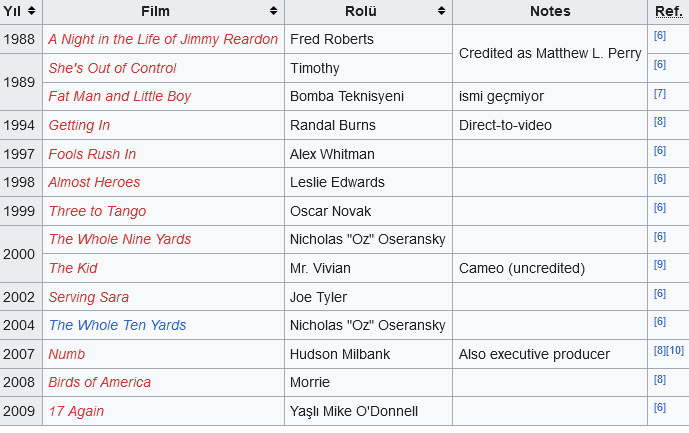689x433 pixels.
Task: Click the Ref. column header abbreviation
Action: pos(668,11)
